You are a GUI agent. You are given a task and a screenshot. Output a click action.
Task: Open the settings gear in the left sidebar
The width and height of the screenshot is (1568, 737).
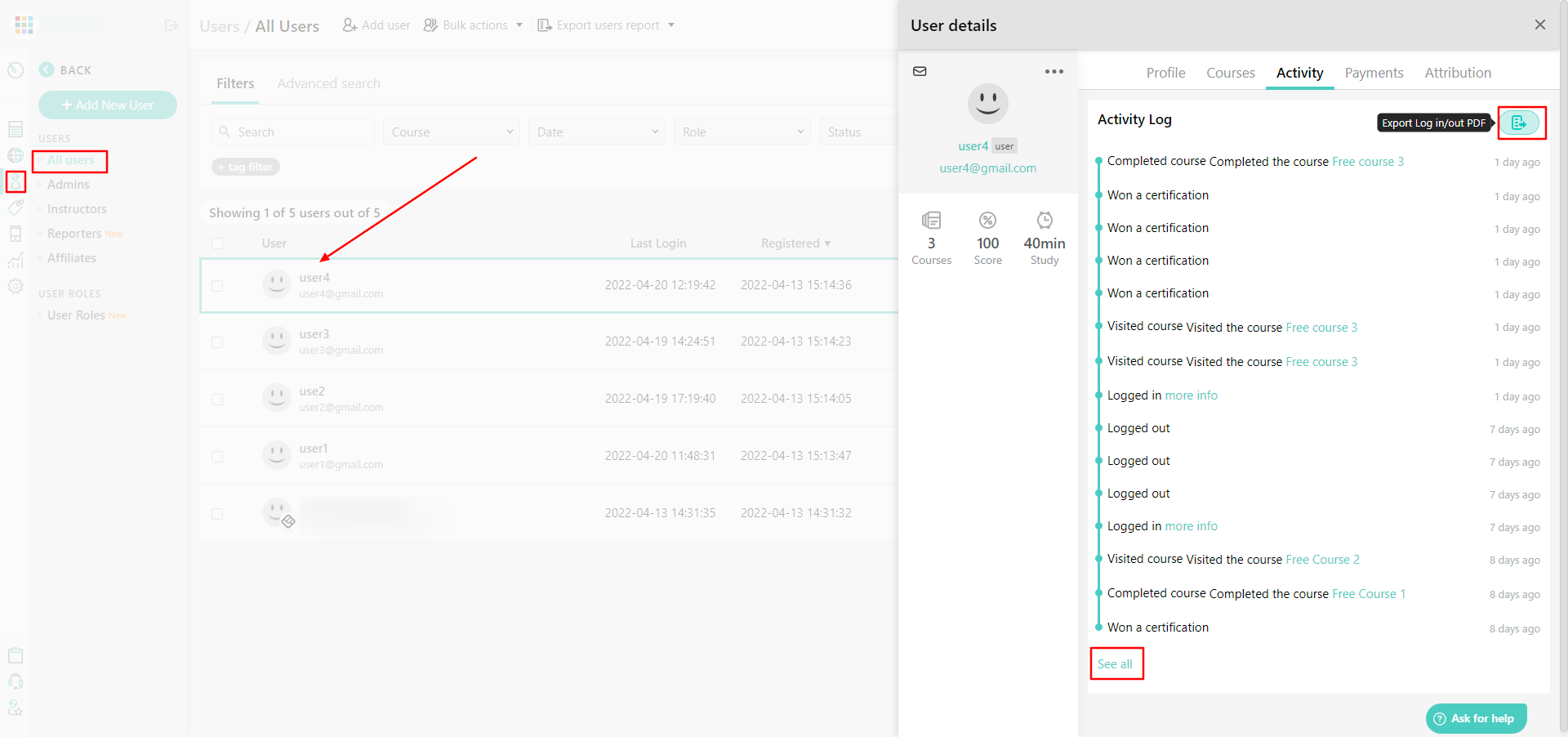point(15,286)
